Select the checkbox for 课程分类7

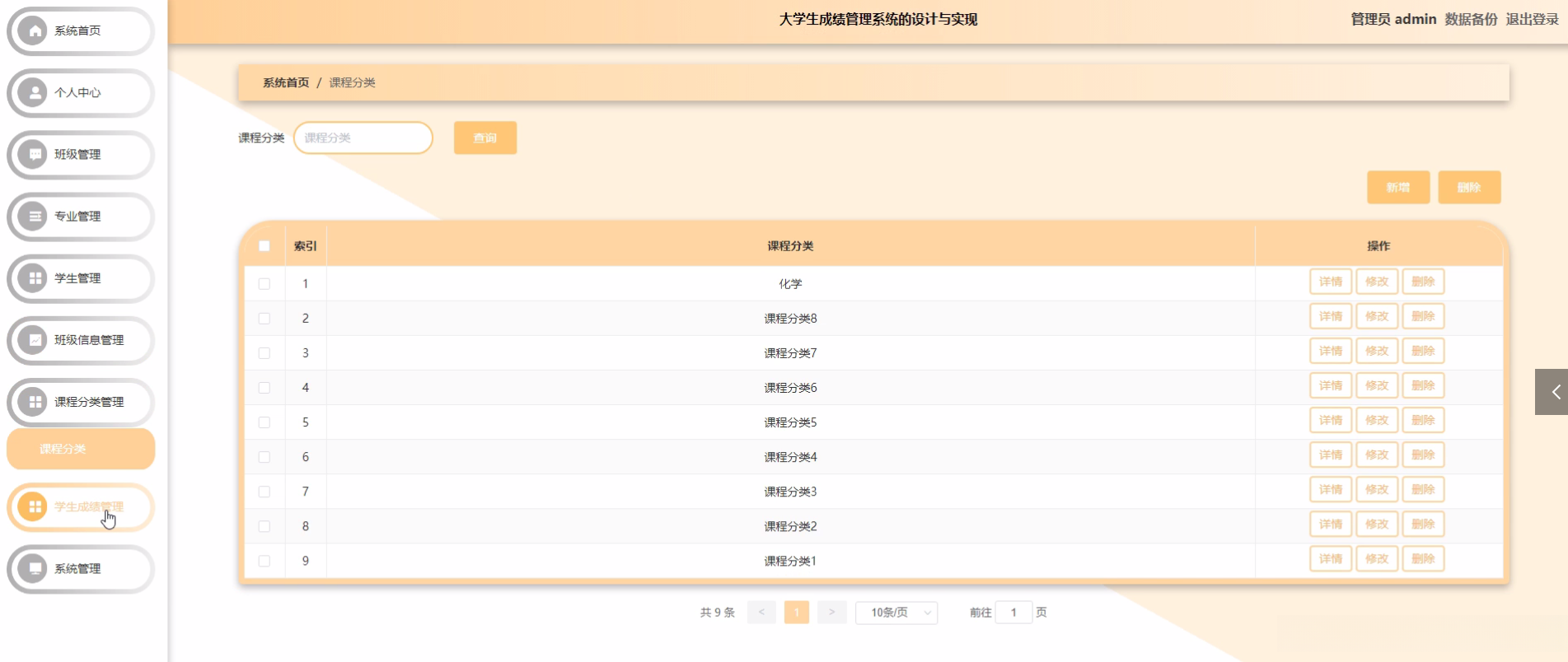[264, 353]
